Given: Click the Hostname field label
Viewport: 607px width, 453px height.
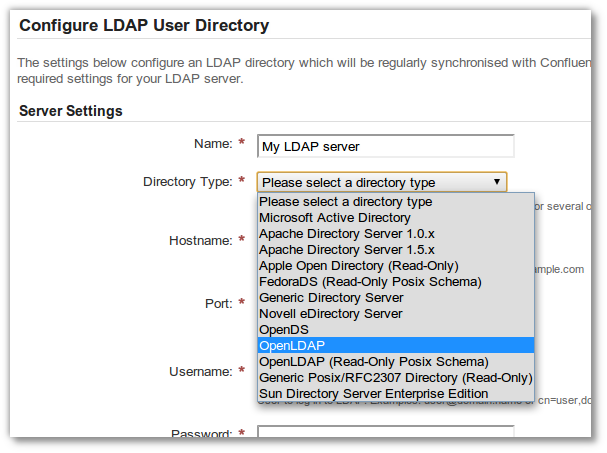Looking at the screenshot, I should (200, 241).
